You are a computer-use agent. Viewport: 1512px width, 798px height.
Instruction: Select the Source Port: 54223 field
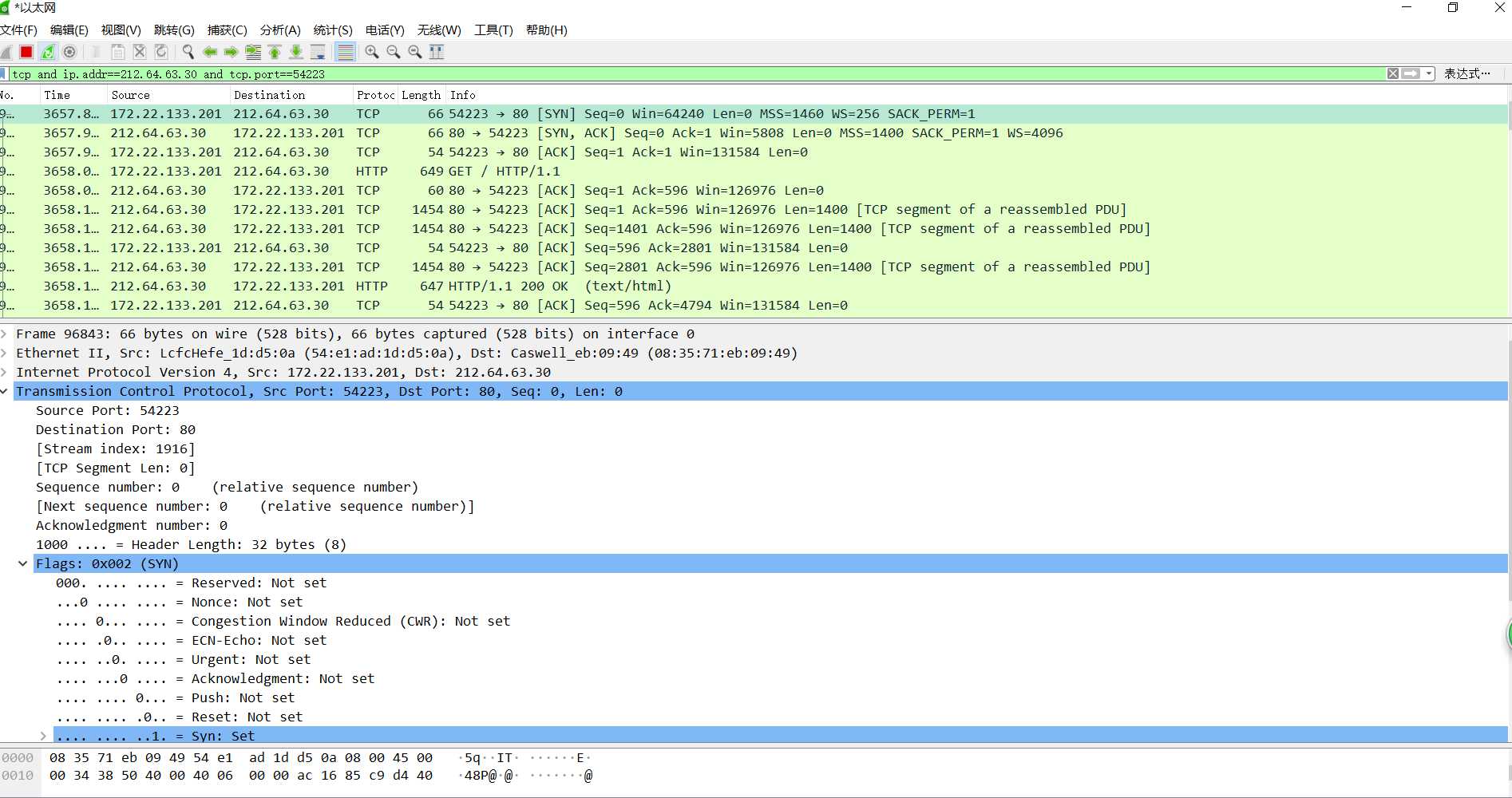click(108, 410)
